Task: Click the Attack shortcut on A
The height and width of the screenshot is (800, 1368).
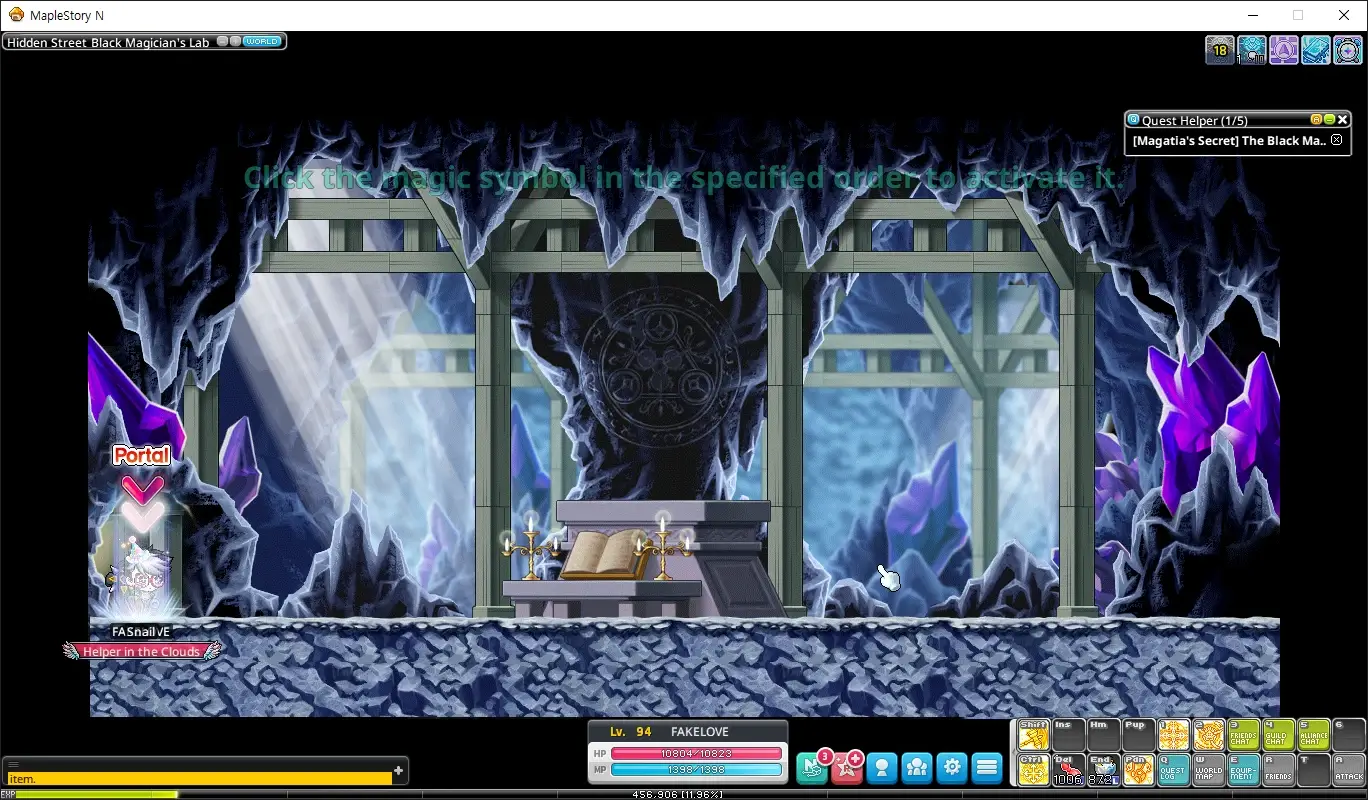Action: click(1349, 770)
